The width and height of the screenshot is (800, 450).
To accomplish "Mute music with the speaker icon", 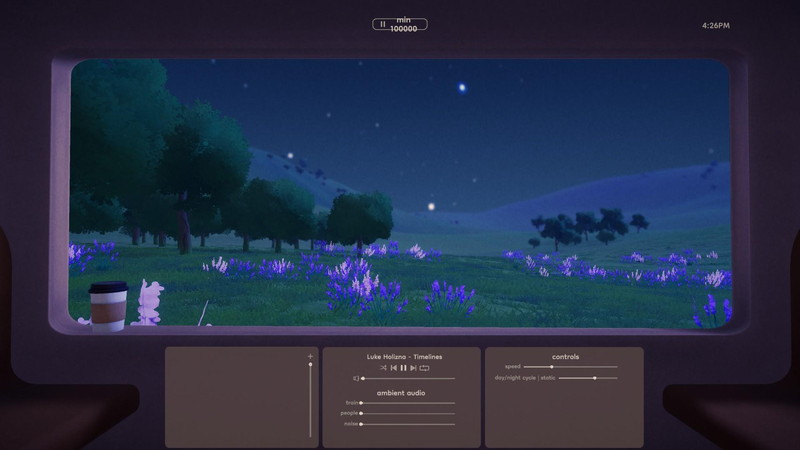I will pos(355,379).
